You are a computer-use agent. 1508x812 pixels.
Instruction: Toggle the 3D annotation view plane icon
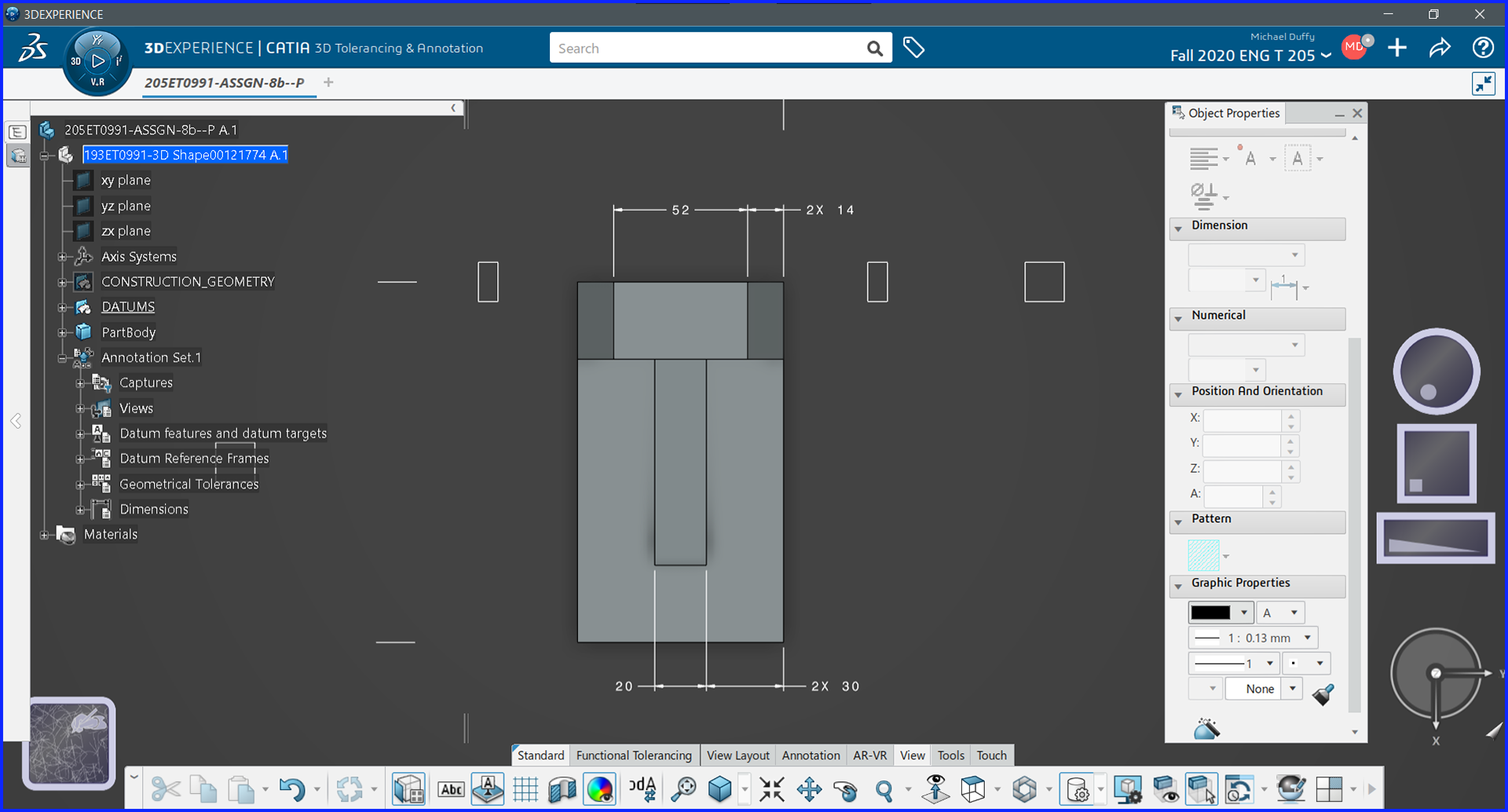(x=487, y=789)
